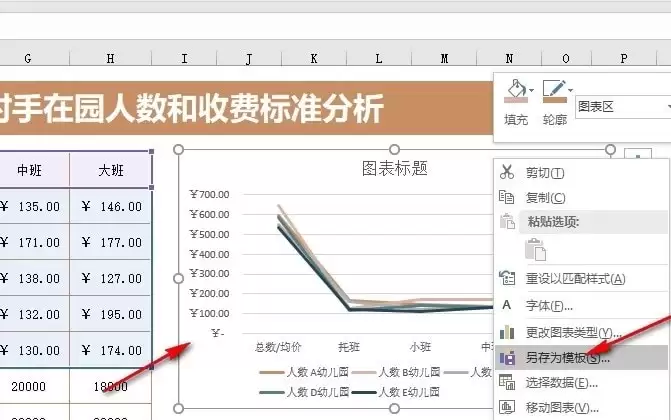671x420 pixels.
Task: Click the Outline pen icon
Action: (554, 89)
